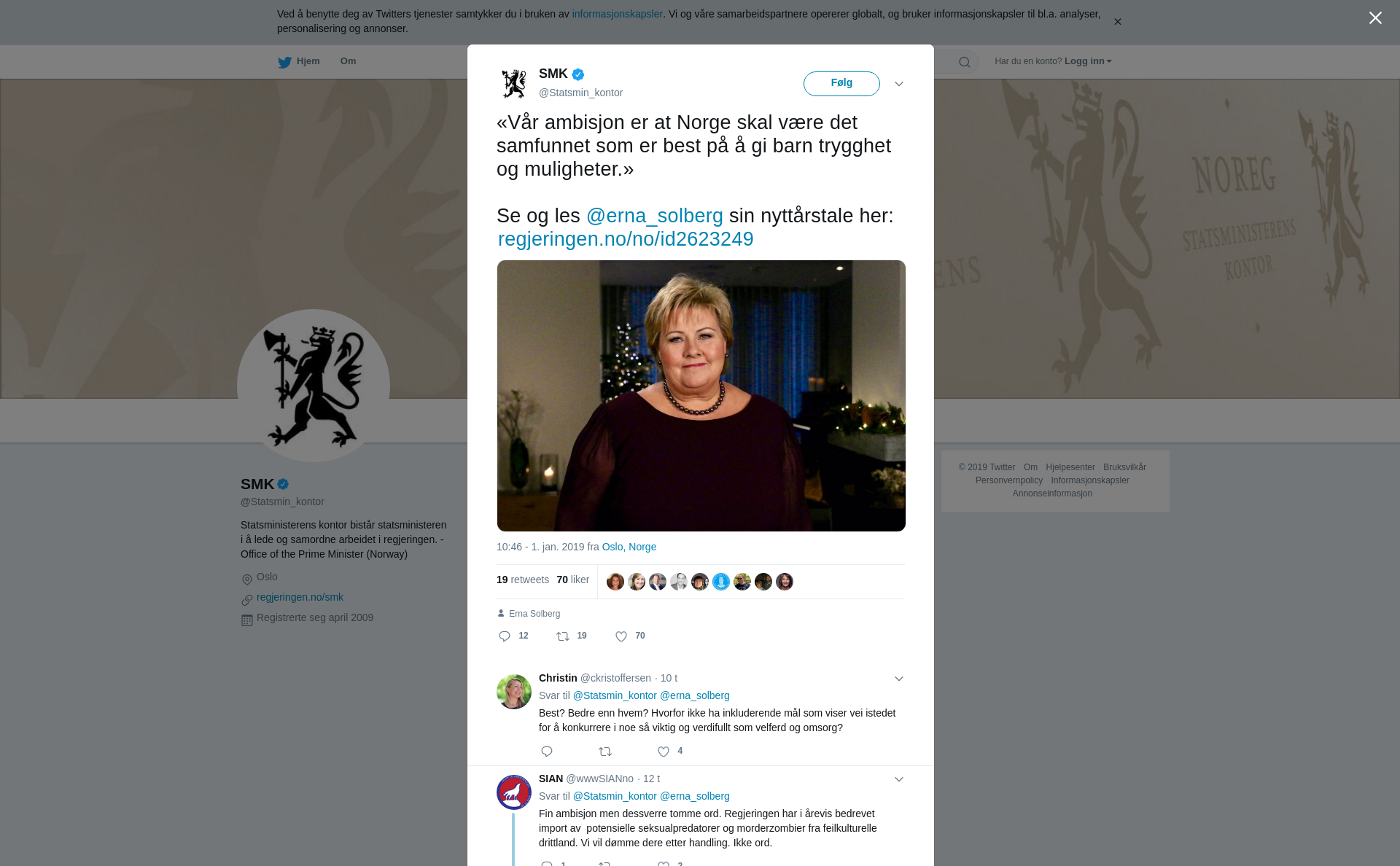The width and height of the screenshot is (1400, 866).
Task: Like SMK's tweet with the heart icon
Action: pyautogui.click(x=621, y=636)
